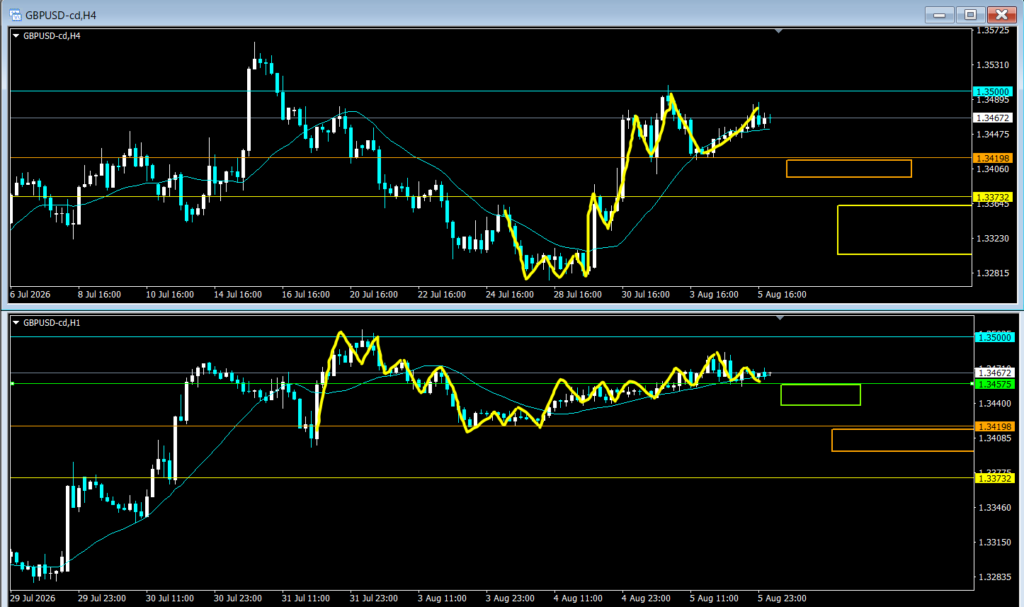Select the yellow 1.33732 price label on H1 chart
Viewport: 1024px width, 607px height.
coord(995,478)
